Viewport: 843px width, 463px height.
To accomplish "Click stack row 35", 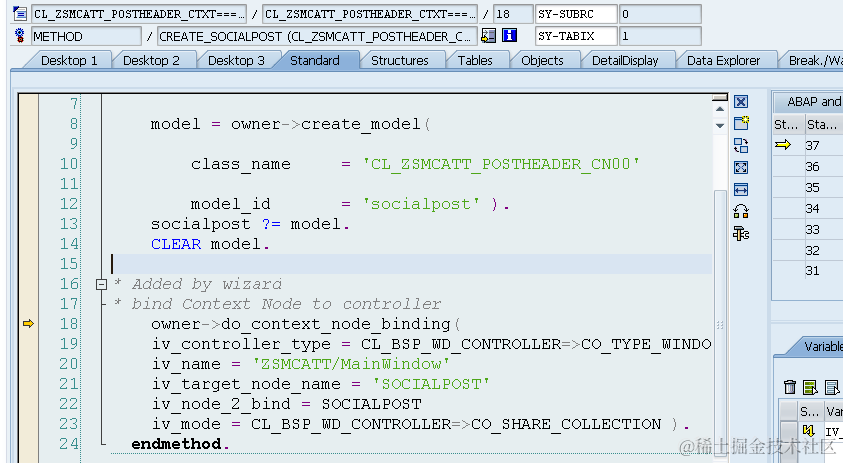I will point(808,188).
